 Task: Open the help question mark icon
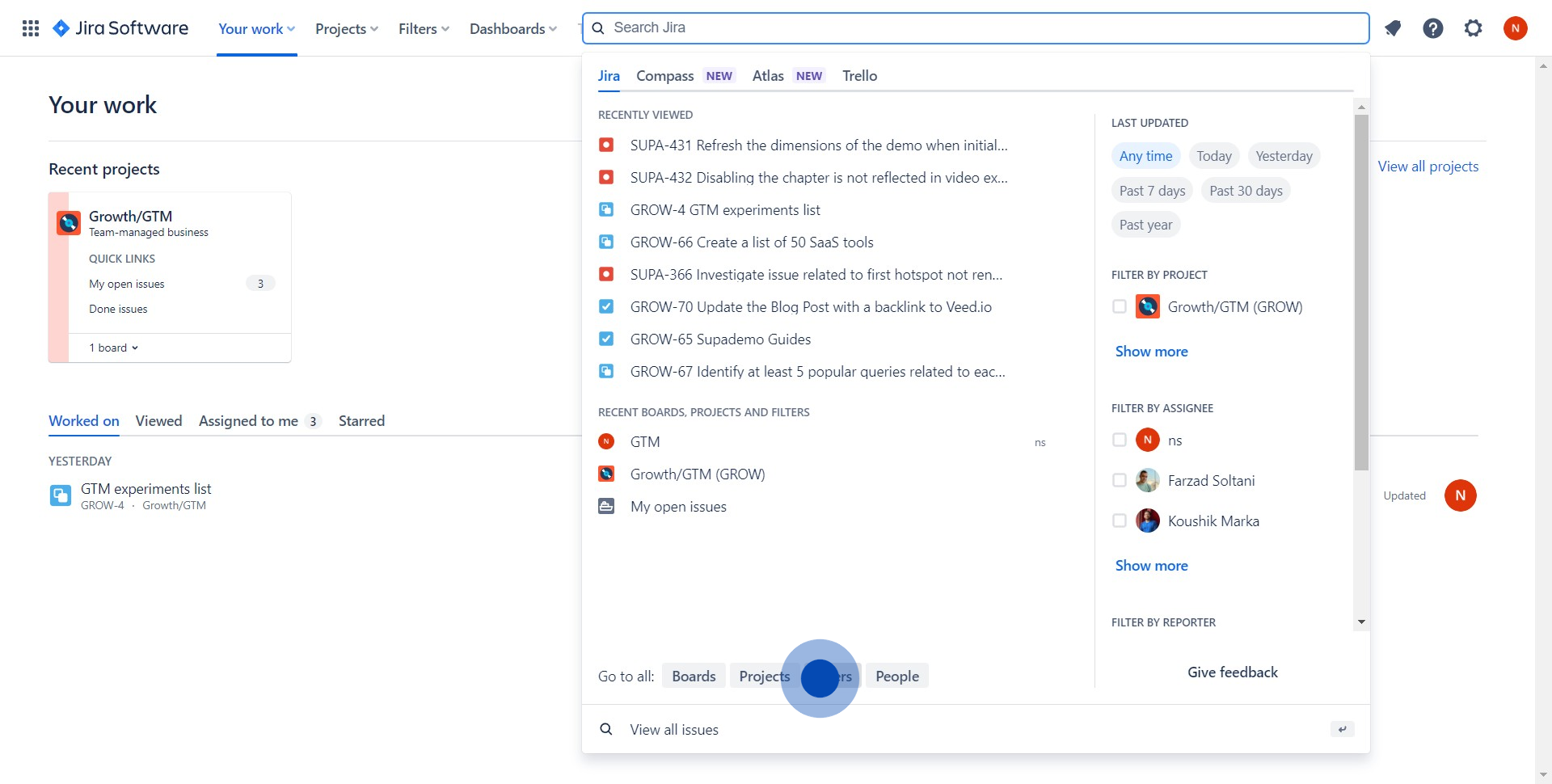[1433, 28]
